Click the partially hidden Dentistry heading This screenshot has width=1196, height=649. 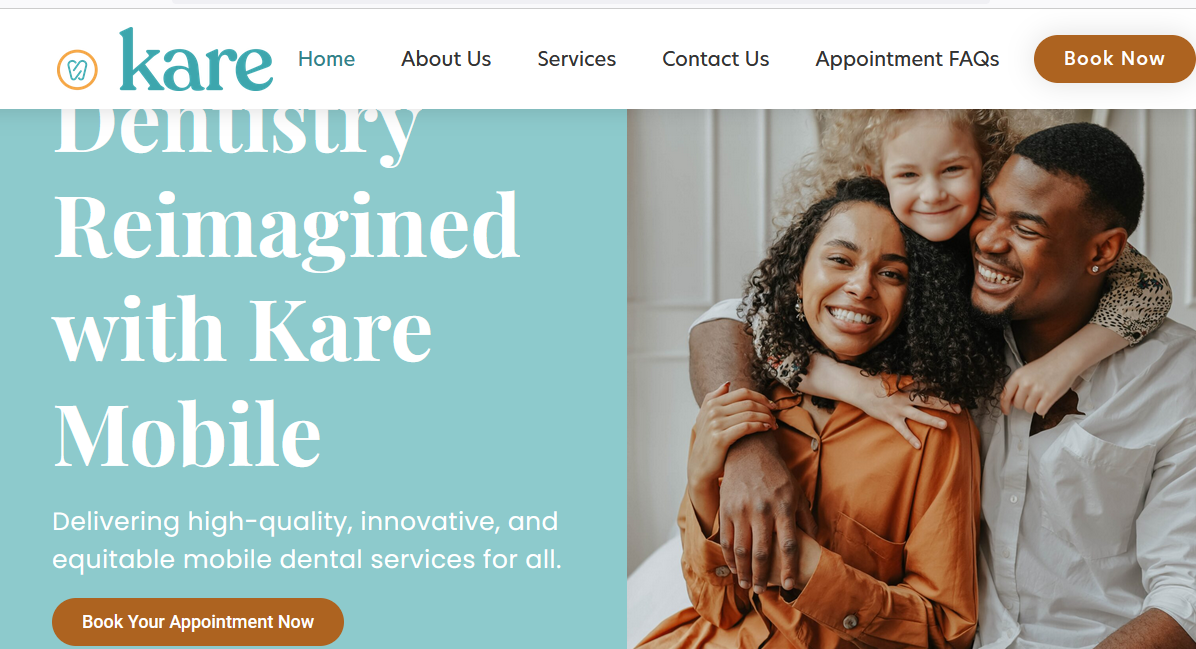click(x=236, y=133)
